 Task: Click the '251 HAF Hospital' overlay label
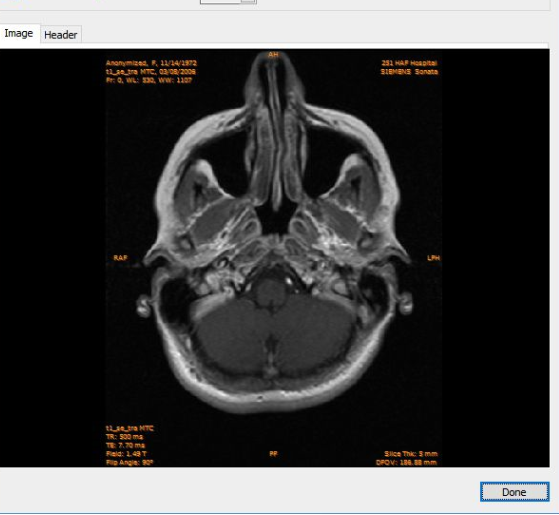409,63
